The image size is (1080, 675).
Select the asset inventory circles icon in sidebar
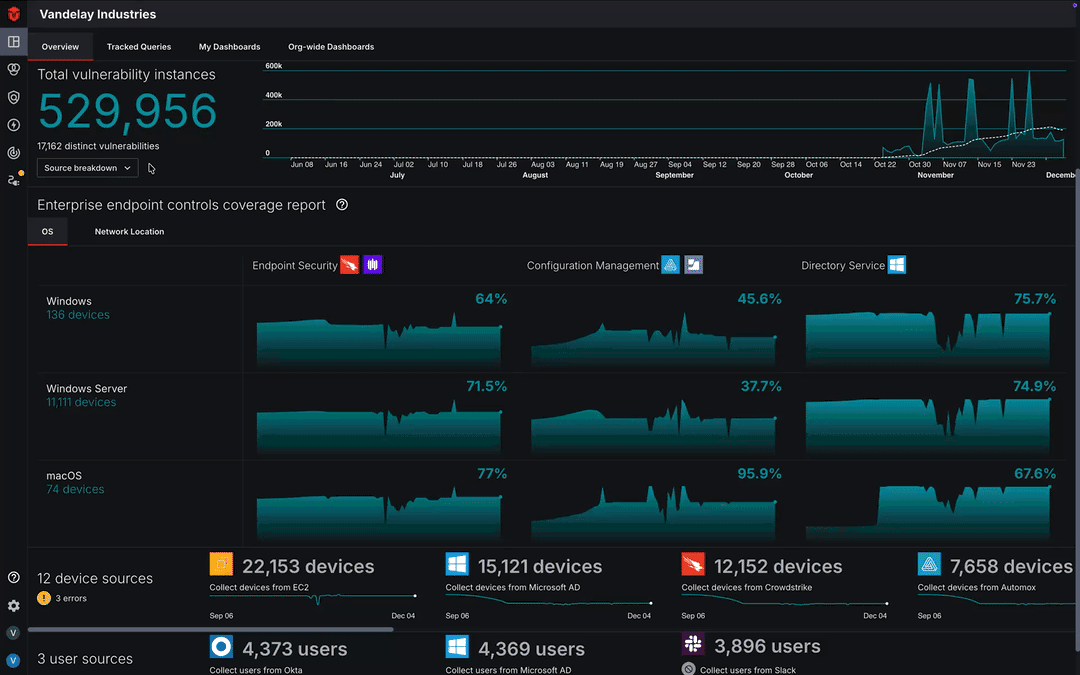(x=13, y=69)
